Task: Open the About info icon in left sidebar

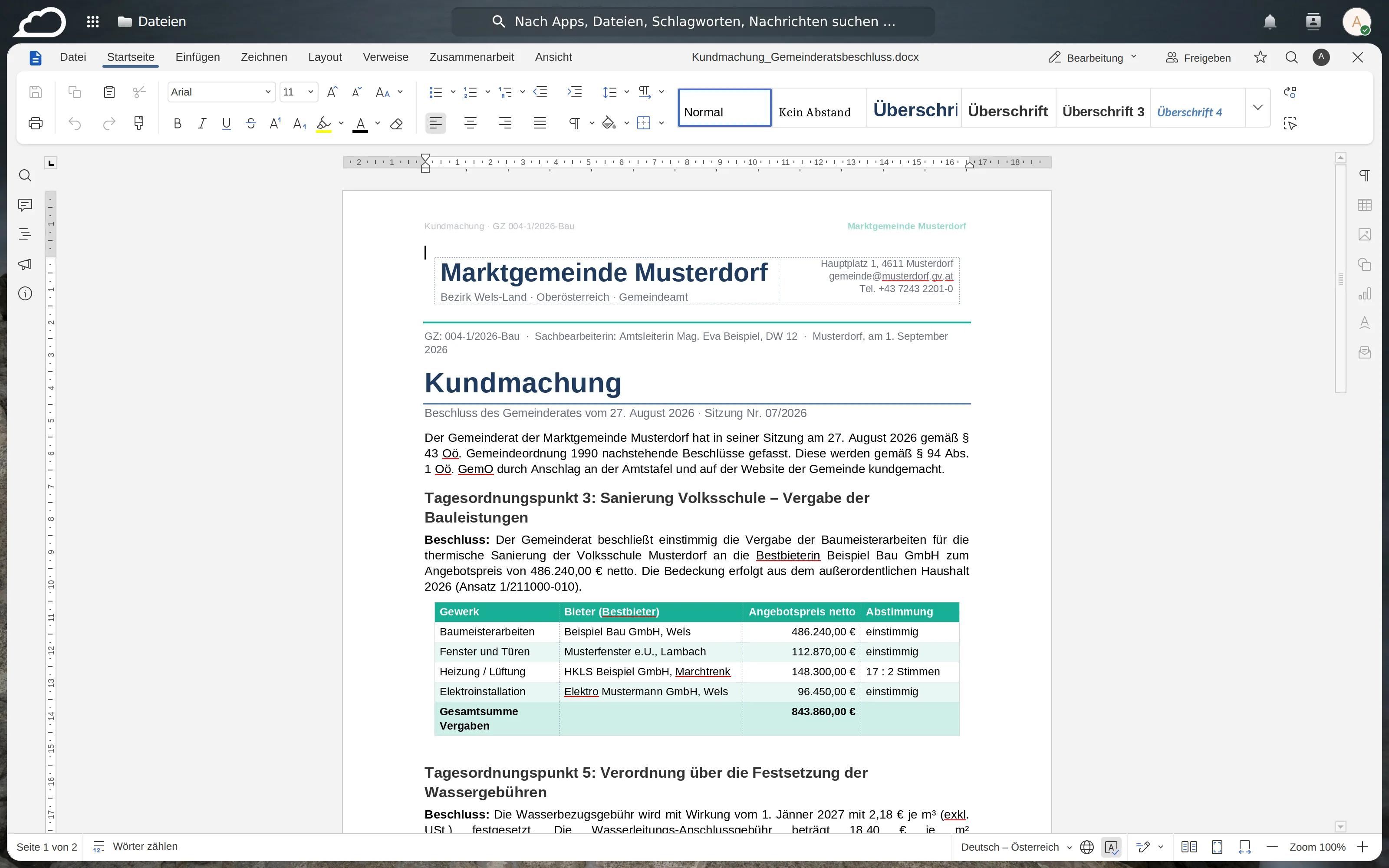Action: point(25,293)
